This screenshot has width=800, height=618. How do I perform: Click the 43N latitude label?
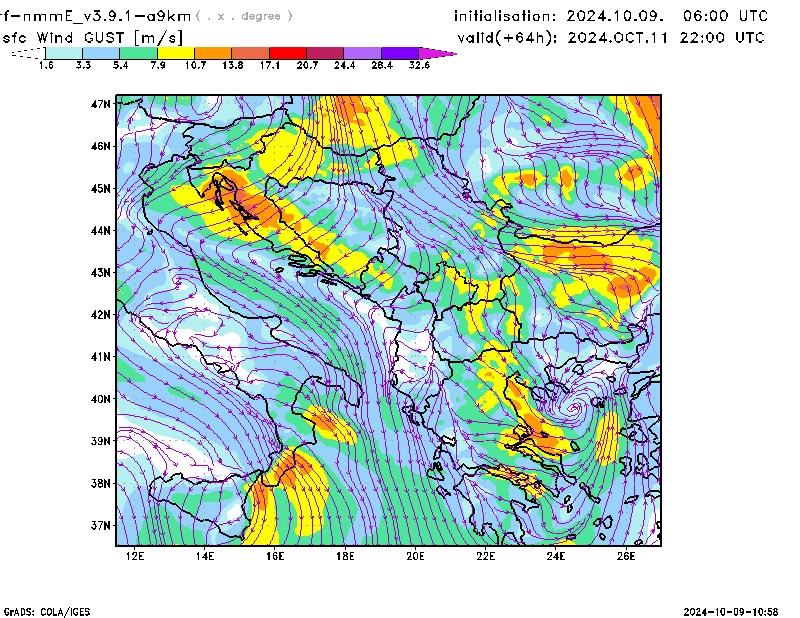(101, 273)
